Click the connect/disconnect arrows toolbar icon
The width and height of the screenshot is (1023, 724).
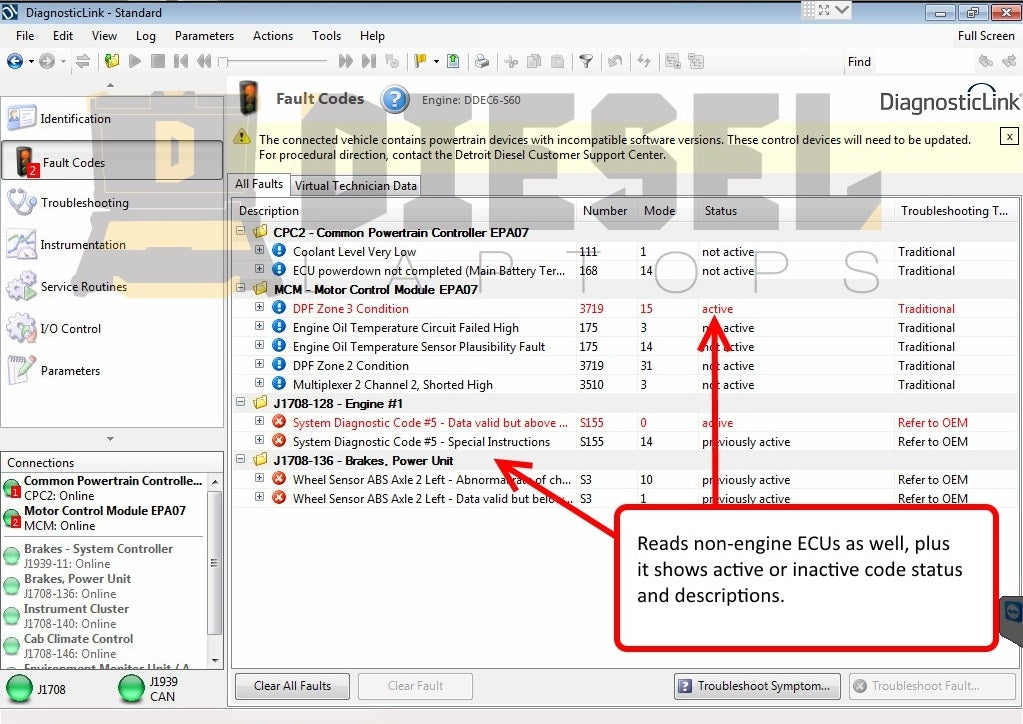83,61
